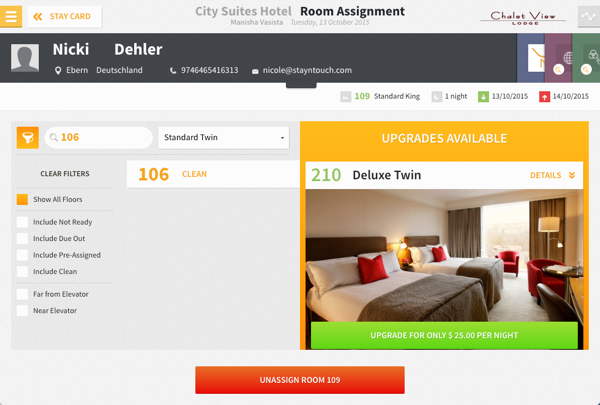Image resolution: width=600 pixels, height=405 pixels.
Task: Pull down the guest card drawer handle
Action: [x=301, y=85]
